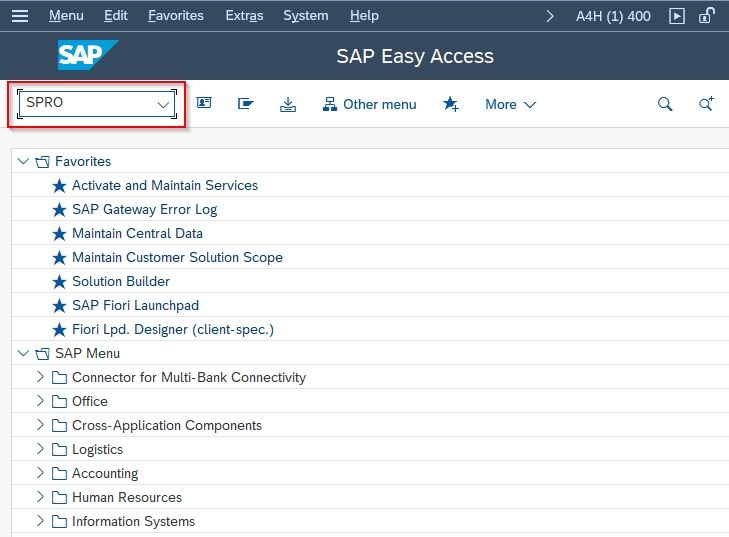Viewport: 729px width, 537px height.
Task: Open the transaction code dropdown arrow
Action: point(163,104)
